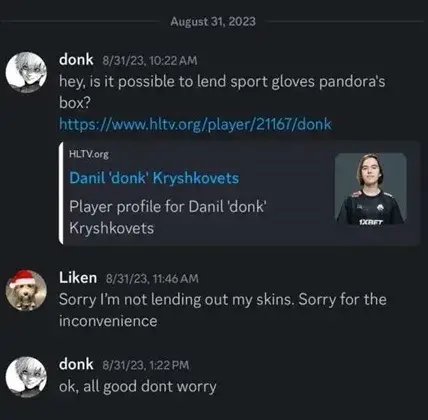
Task: Open donk's avatar beside the 1:22 PM message
Action: [26, 377]
